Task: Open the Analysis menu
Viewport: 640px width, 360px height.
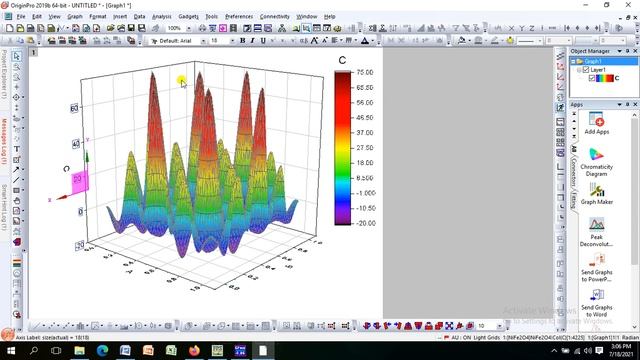Action: point(162,17)
